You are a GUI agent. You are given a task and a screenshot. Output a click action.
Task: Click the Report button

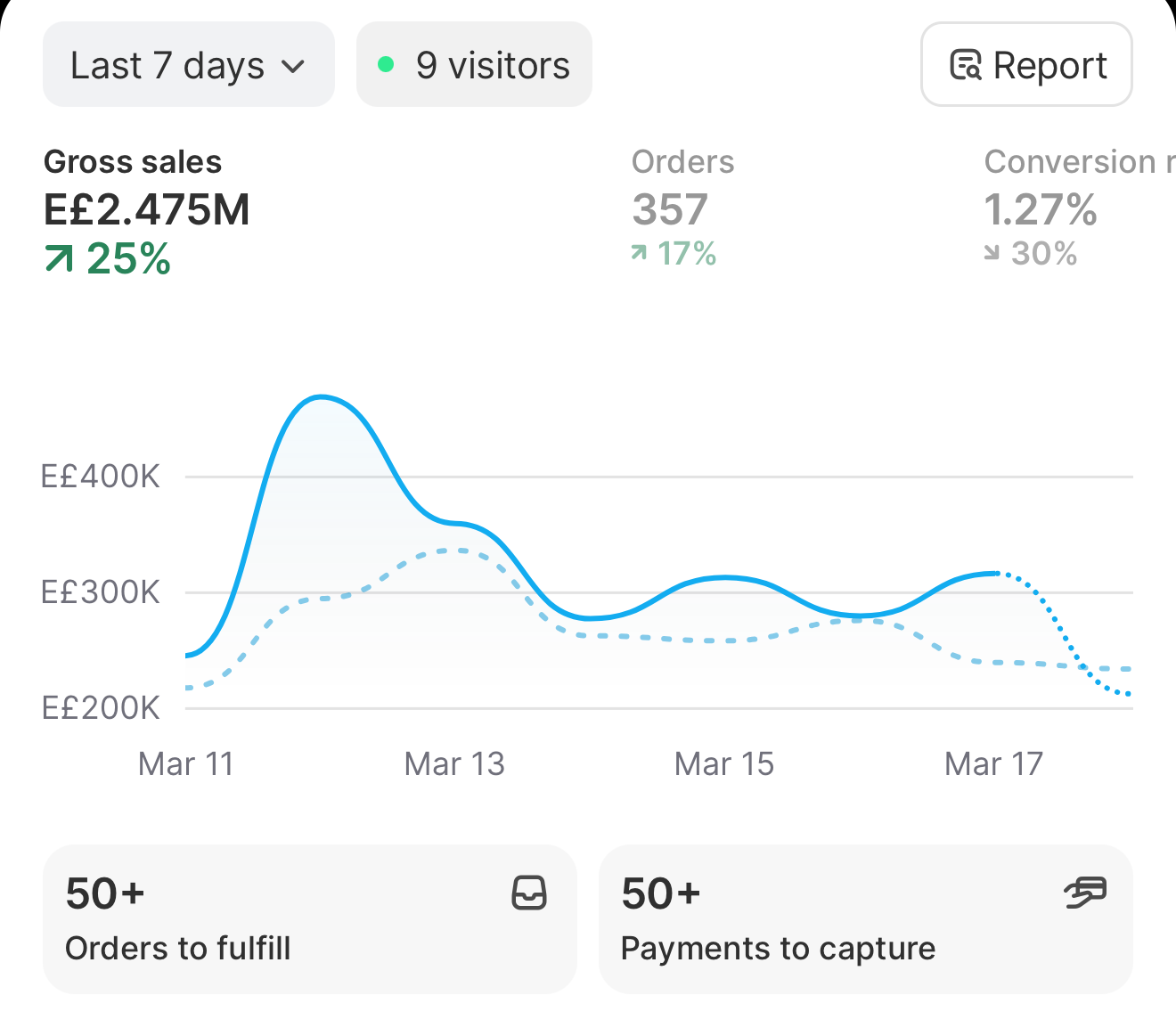[1026, 64]
